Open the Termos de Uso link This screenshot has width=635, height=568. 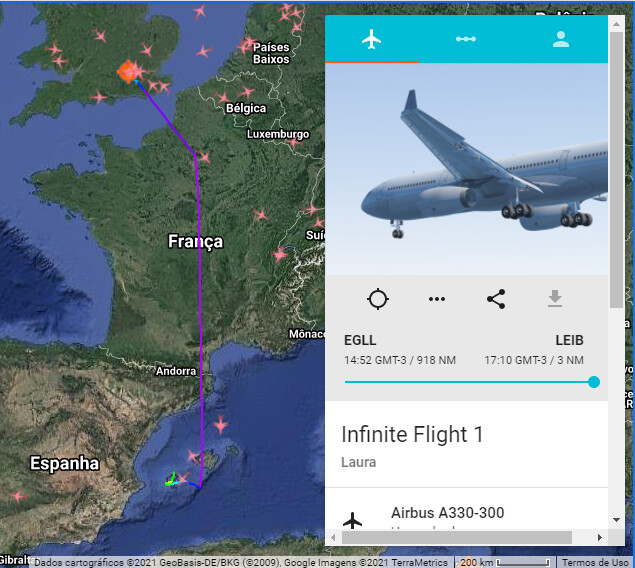tap(595, 562)
